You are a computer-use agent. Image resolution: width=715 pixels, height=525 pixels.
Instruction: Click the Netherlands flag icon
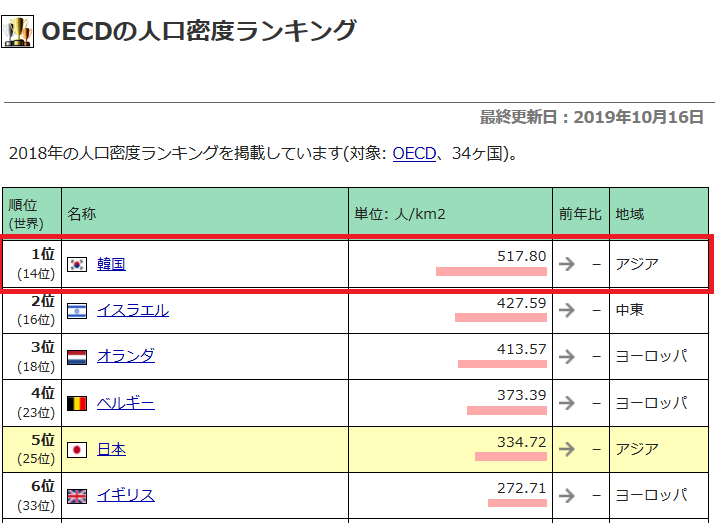coord(77,357)
